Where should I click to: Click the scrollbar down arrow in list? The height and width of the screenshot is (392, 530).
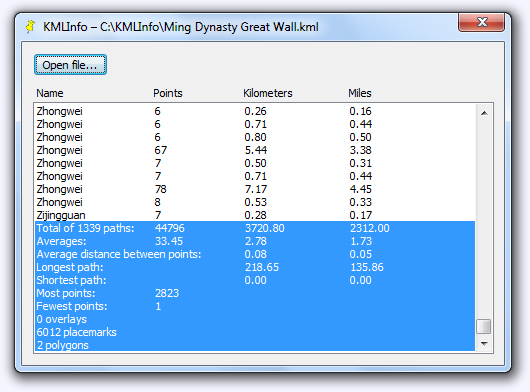[x=484, y=343]
